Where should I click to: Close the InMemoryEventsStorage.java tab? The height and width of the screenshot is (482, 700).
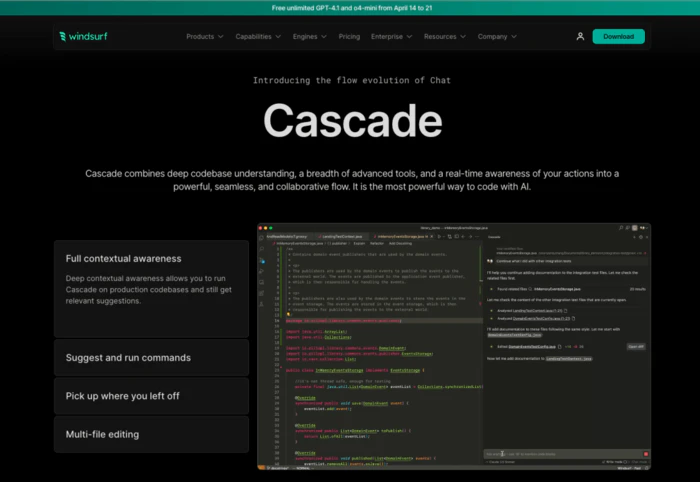pos(432,237)
